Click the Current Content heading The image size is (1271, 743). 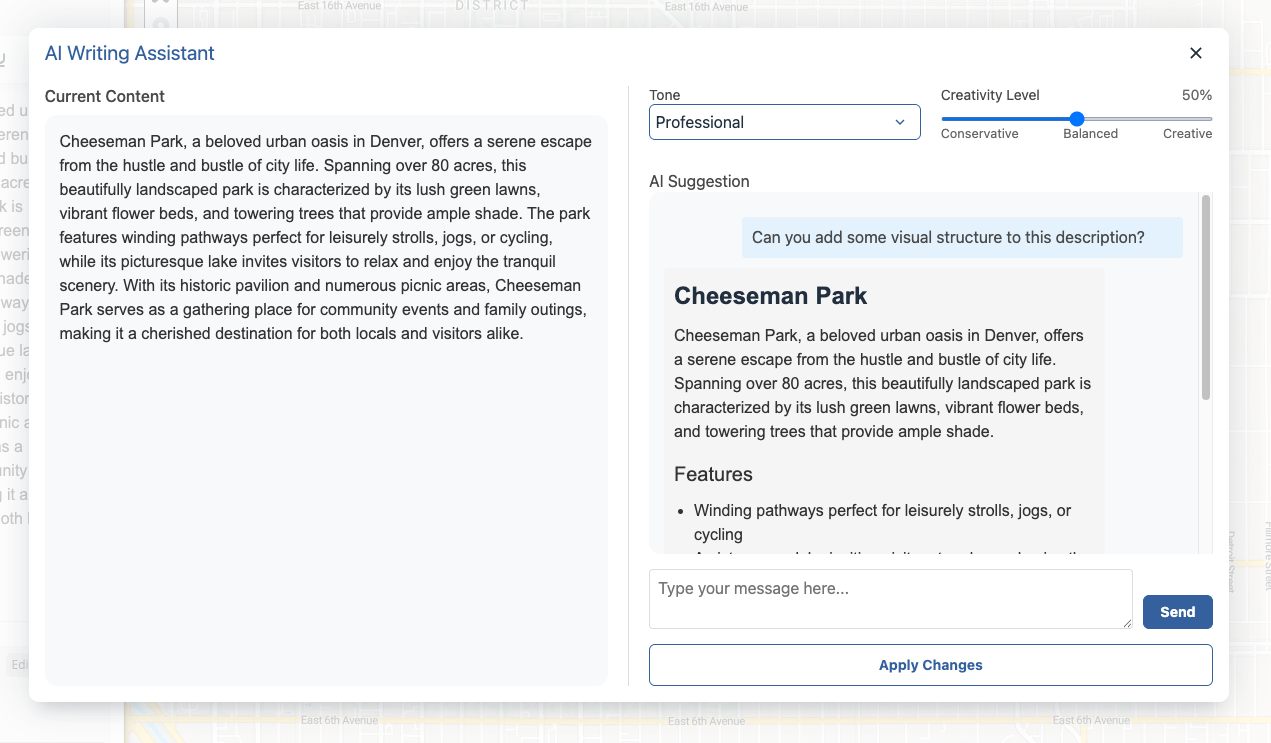105,97
